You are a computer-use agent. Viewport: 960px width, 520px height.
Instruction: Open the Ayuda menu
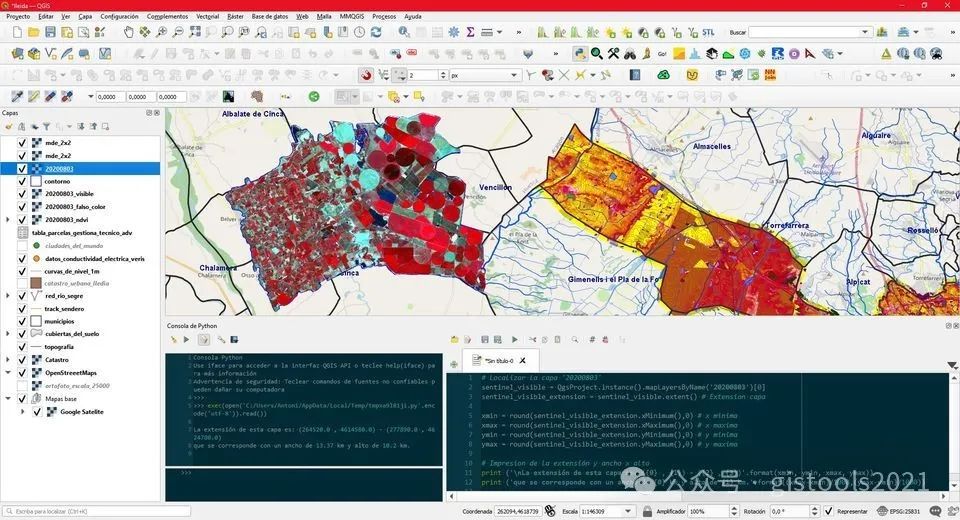[413, 17]
